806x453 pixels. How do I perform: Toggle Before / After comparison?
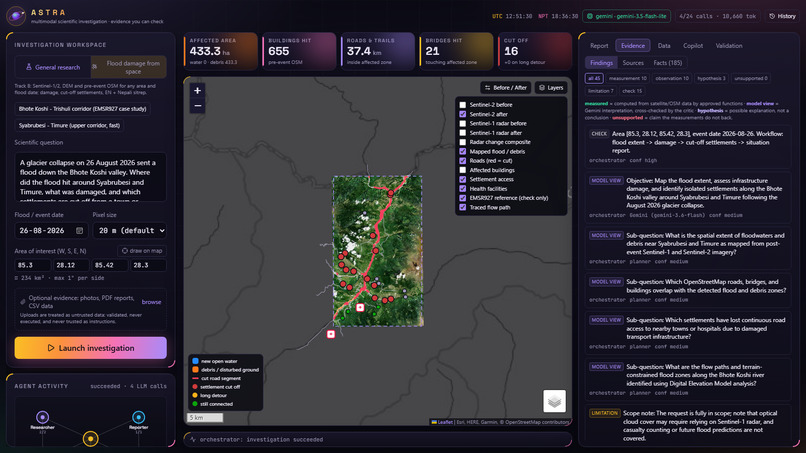coord(506,87)
